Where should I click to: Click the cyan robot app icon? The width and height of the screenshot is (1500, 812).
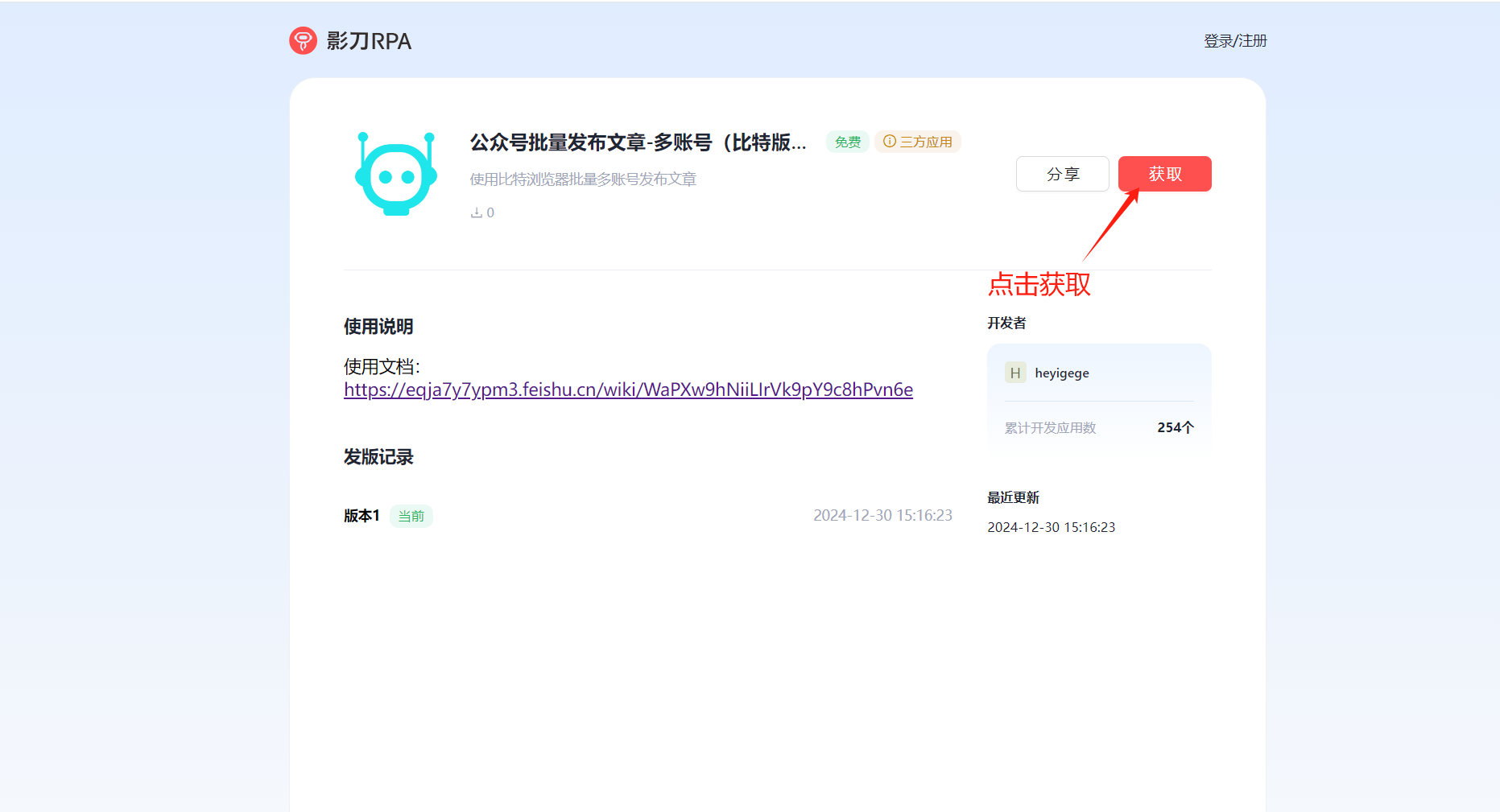[x=396, y=174]
